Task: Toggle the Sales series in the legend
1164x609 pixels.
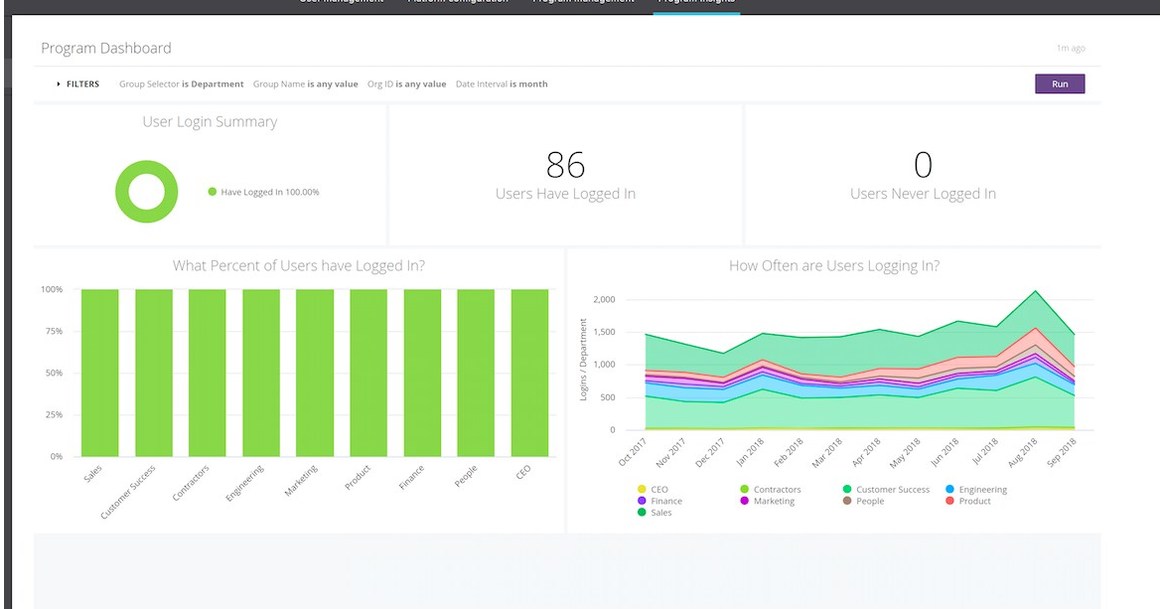Action: click(643, 512)
